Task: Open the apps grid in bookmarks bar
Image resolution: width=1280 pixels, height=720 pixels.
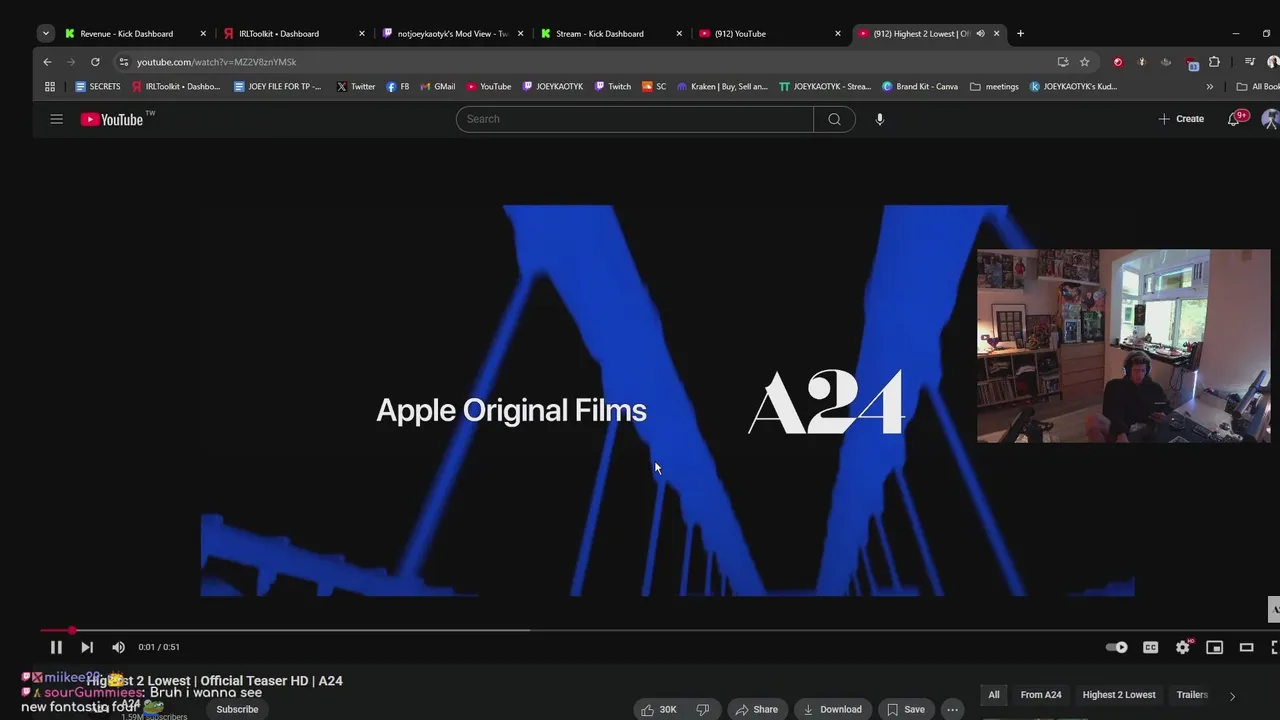Action: 50,87
